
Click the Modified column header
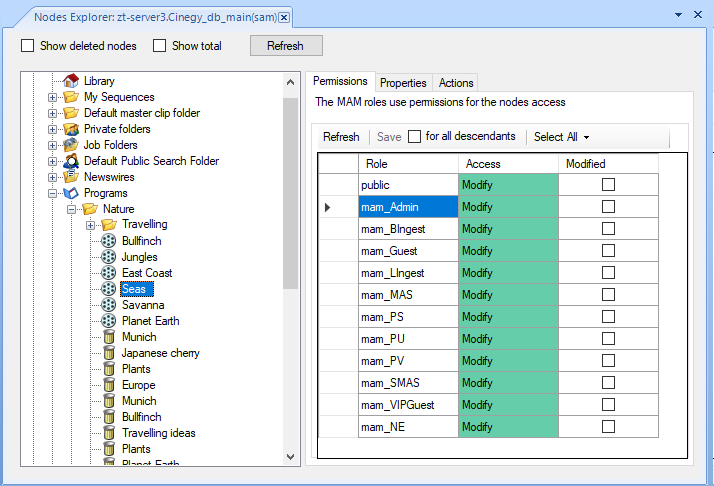[x=608, y=164]
